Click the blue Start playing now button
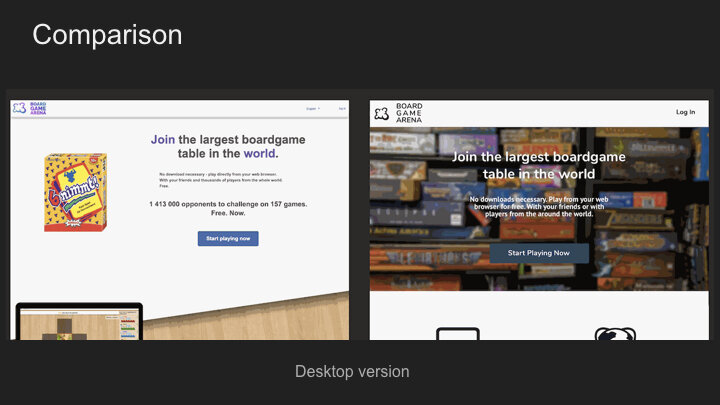The image size is (720, 405). pyautogui.click(x=228, y=239)
